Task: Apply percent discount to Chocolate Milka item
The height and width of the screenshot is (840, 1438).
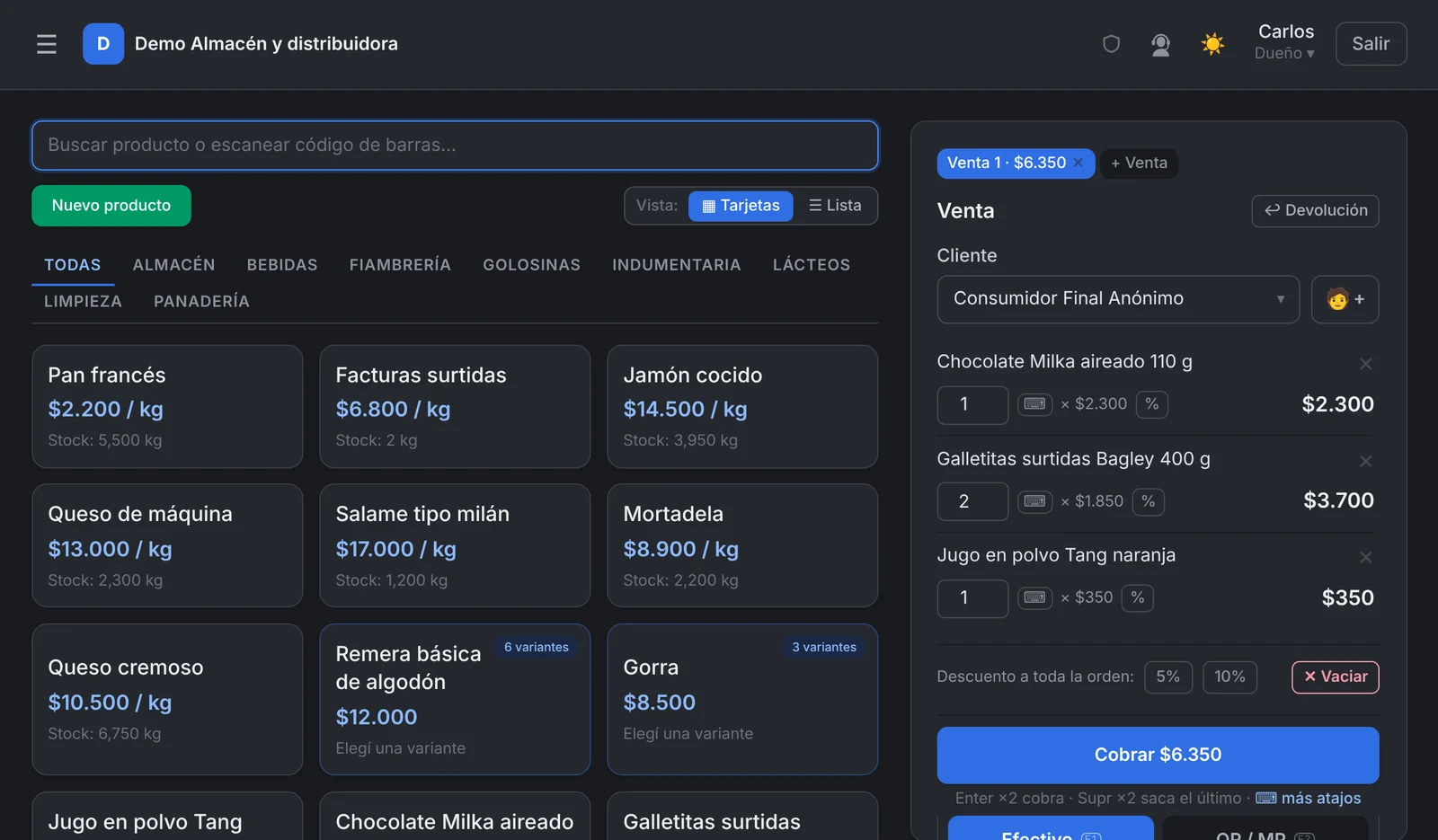Action: click(x=1151, y=404)
